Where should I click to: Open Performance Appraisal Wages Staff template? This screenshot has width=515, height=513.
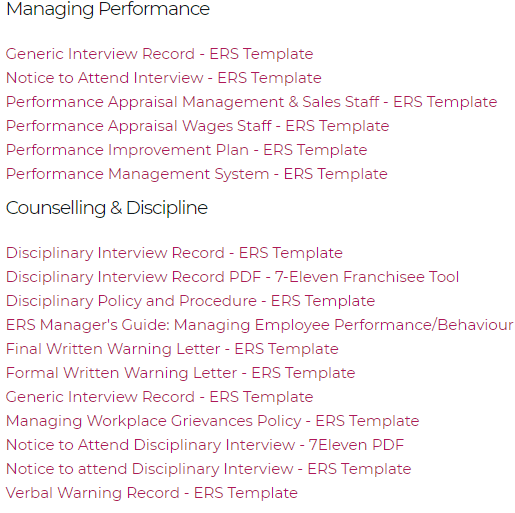198,126
